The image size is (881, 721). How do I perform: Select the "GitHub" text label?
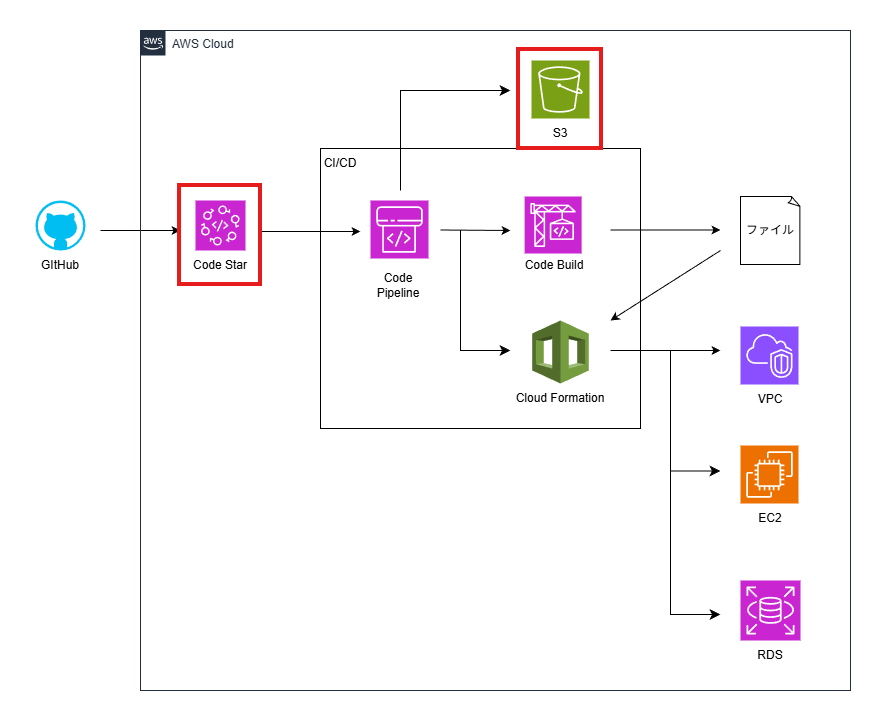click(x=61, y=268)
